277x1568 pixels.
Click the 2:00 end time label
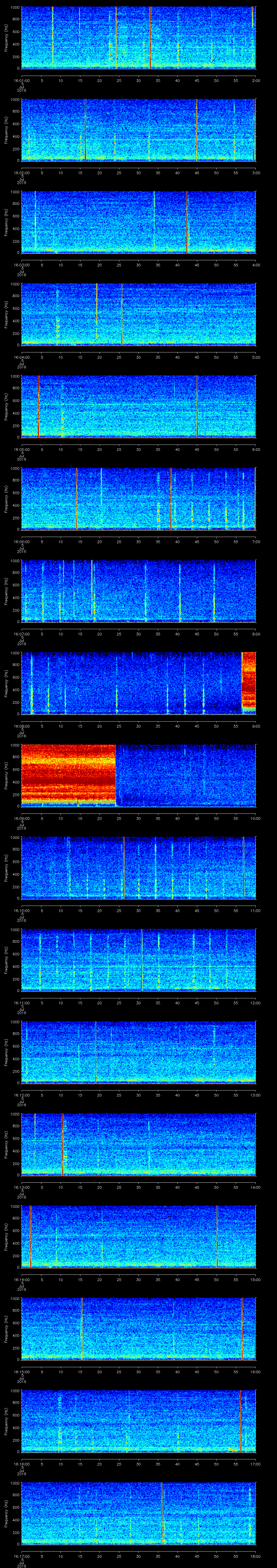coord(256,80)
